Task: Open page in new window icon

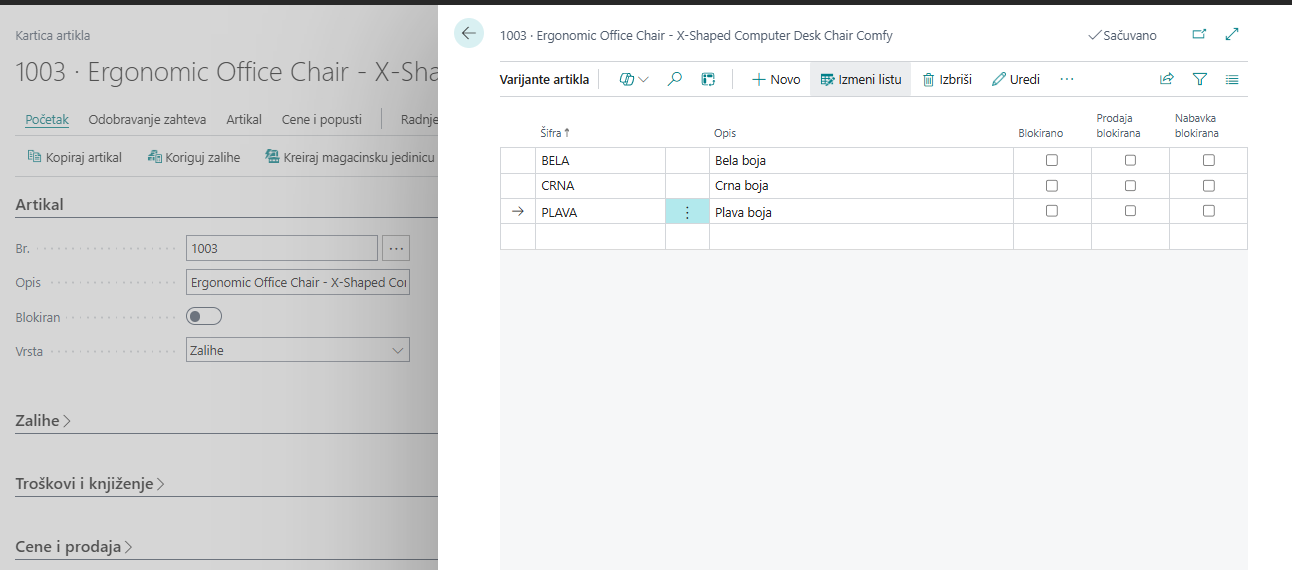Action: tap(1199, 34)
